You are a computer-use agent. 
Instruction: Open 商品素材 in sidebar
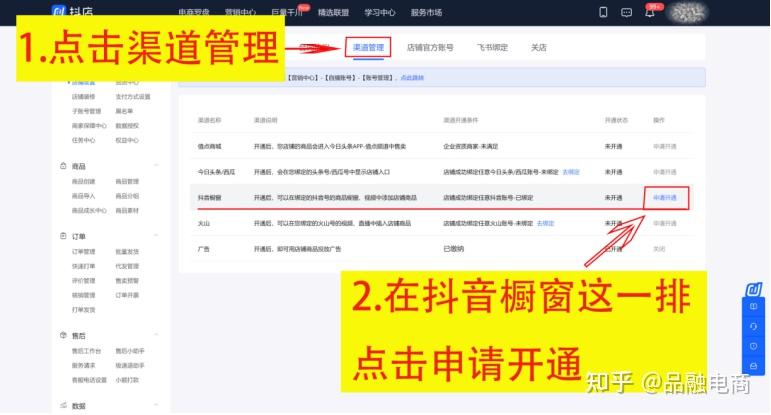click(x=127, y=210)
